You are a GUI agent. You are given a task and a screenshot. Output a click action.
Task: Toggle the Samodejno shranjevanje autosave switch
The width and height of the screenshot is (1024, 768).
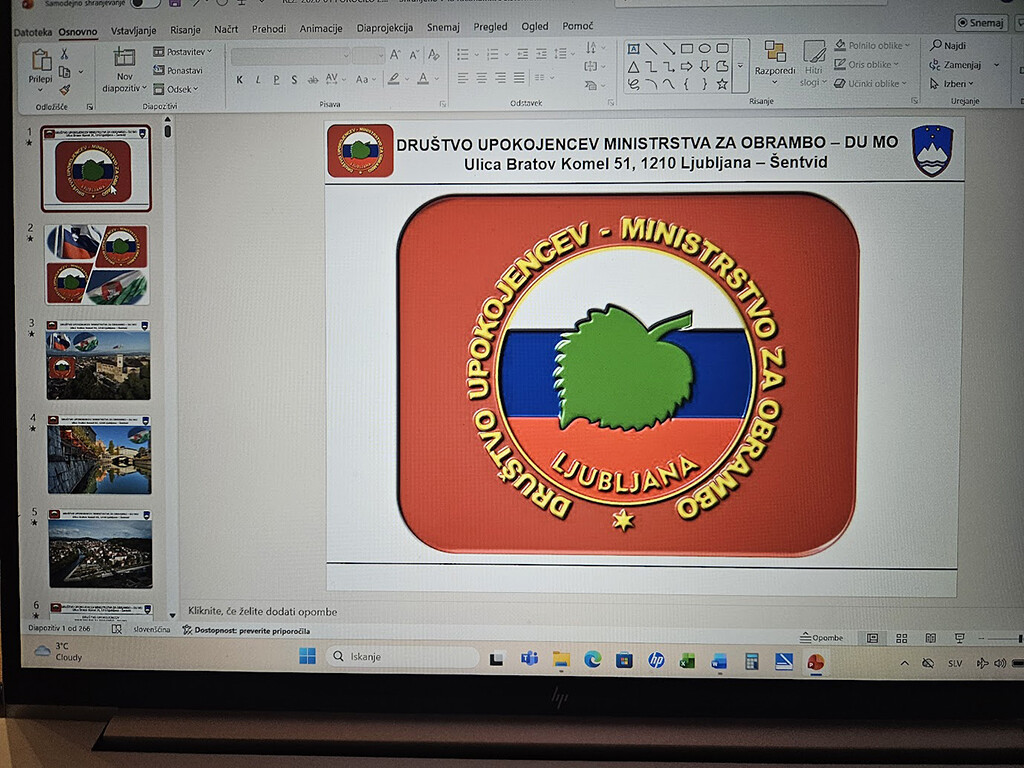[145, 3]
